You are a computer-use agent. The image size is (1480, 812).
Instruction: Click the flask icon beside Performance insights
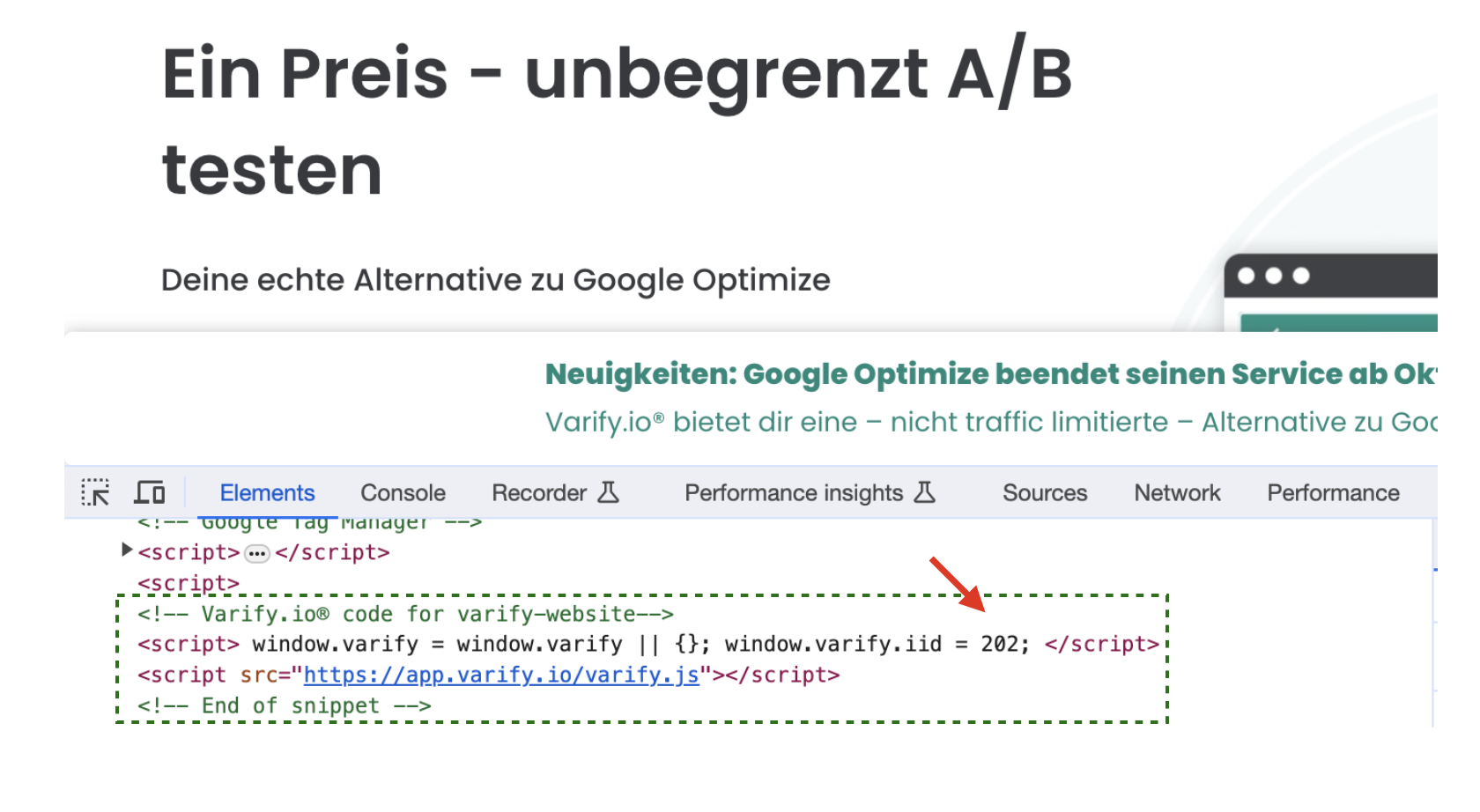click(x=924, y=492)
